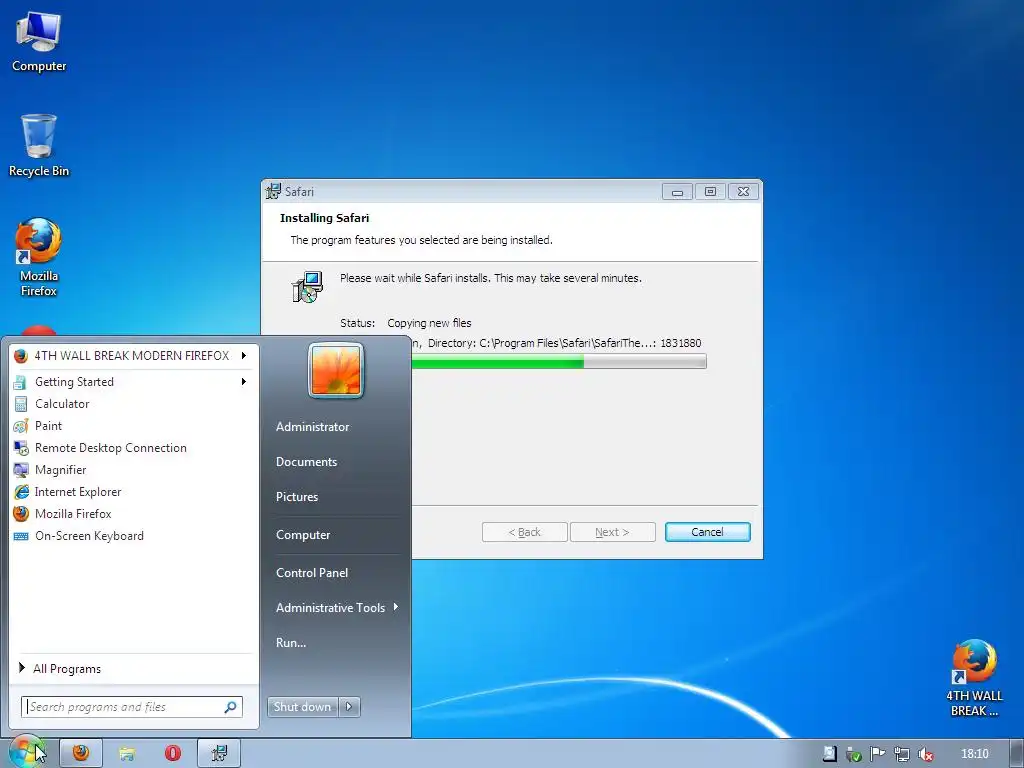
Task: Click Safely Remove Hardware tray icon
Action: pos(854,754)
